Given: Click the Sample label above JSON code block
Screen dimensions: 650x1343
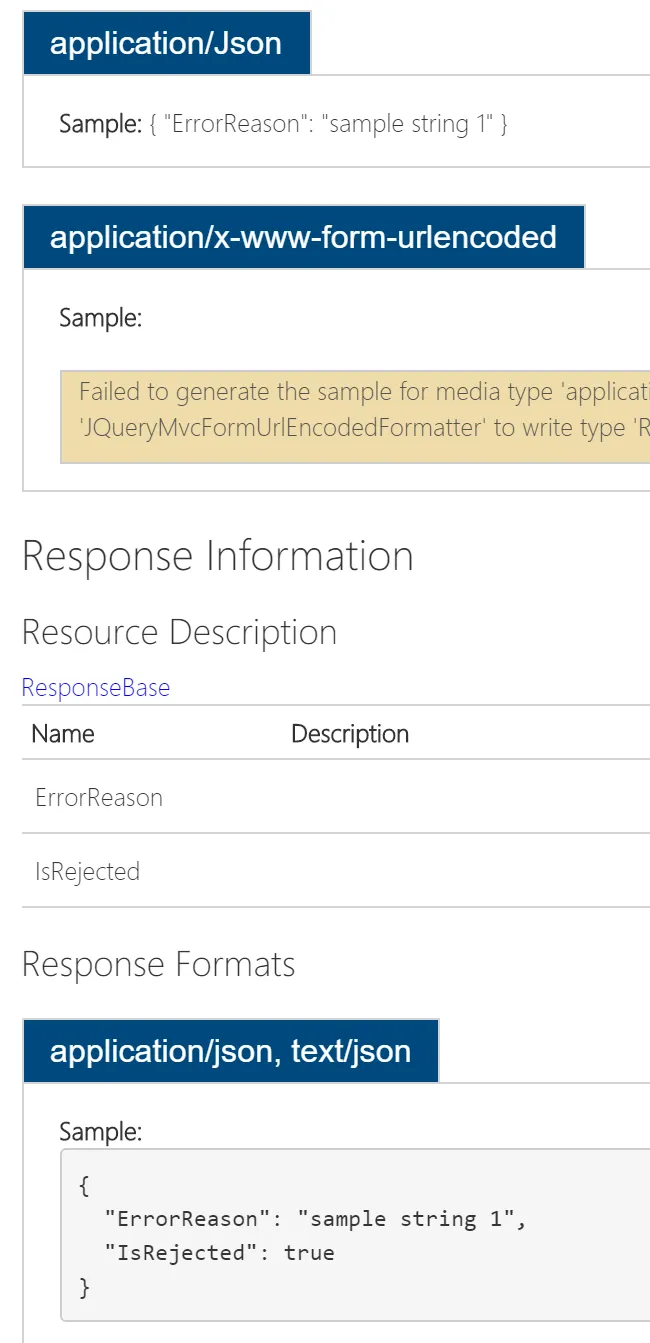Looking at the screenshot, I should [x=100, y=1131].
